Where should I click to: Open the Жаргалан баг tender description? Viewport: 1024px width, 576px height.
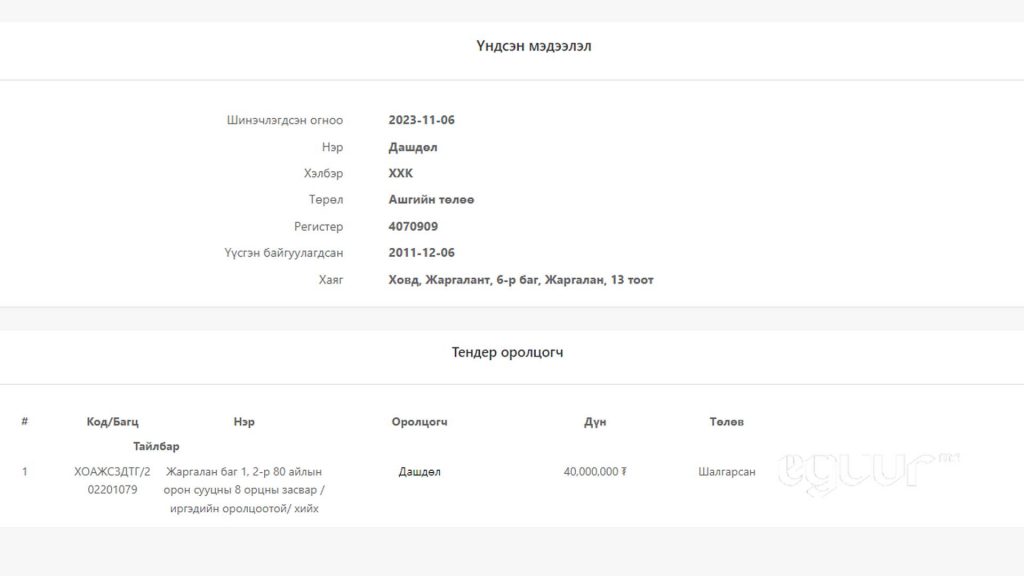click(244, 490)
